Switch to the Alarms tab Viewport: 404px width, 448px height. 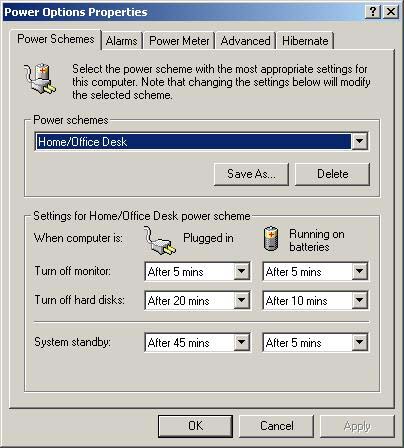pos(122,41)
